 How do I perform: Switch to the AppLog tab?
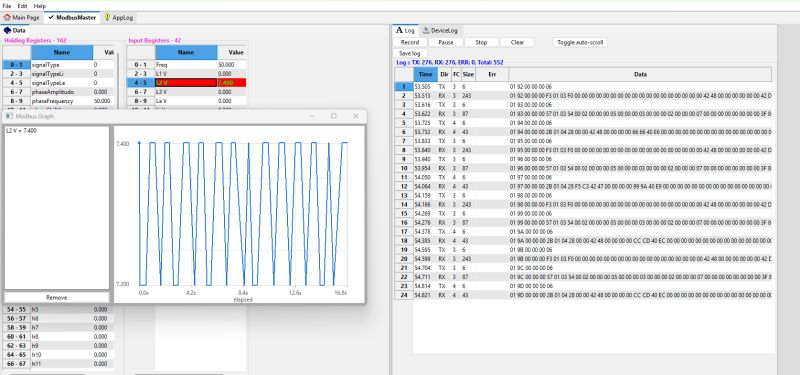click(118, 17)
